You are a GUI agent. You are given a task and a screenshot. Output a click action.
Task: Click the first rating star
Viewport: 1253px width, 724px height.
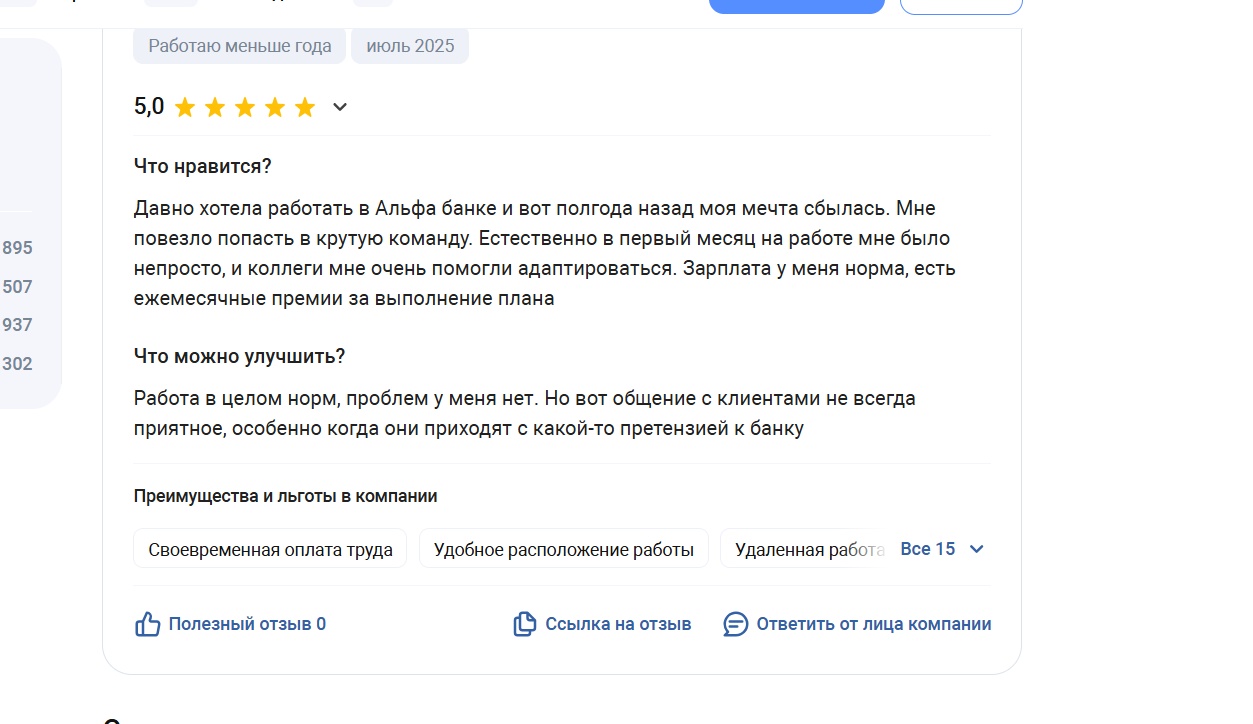185,107
